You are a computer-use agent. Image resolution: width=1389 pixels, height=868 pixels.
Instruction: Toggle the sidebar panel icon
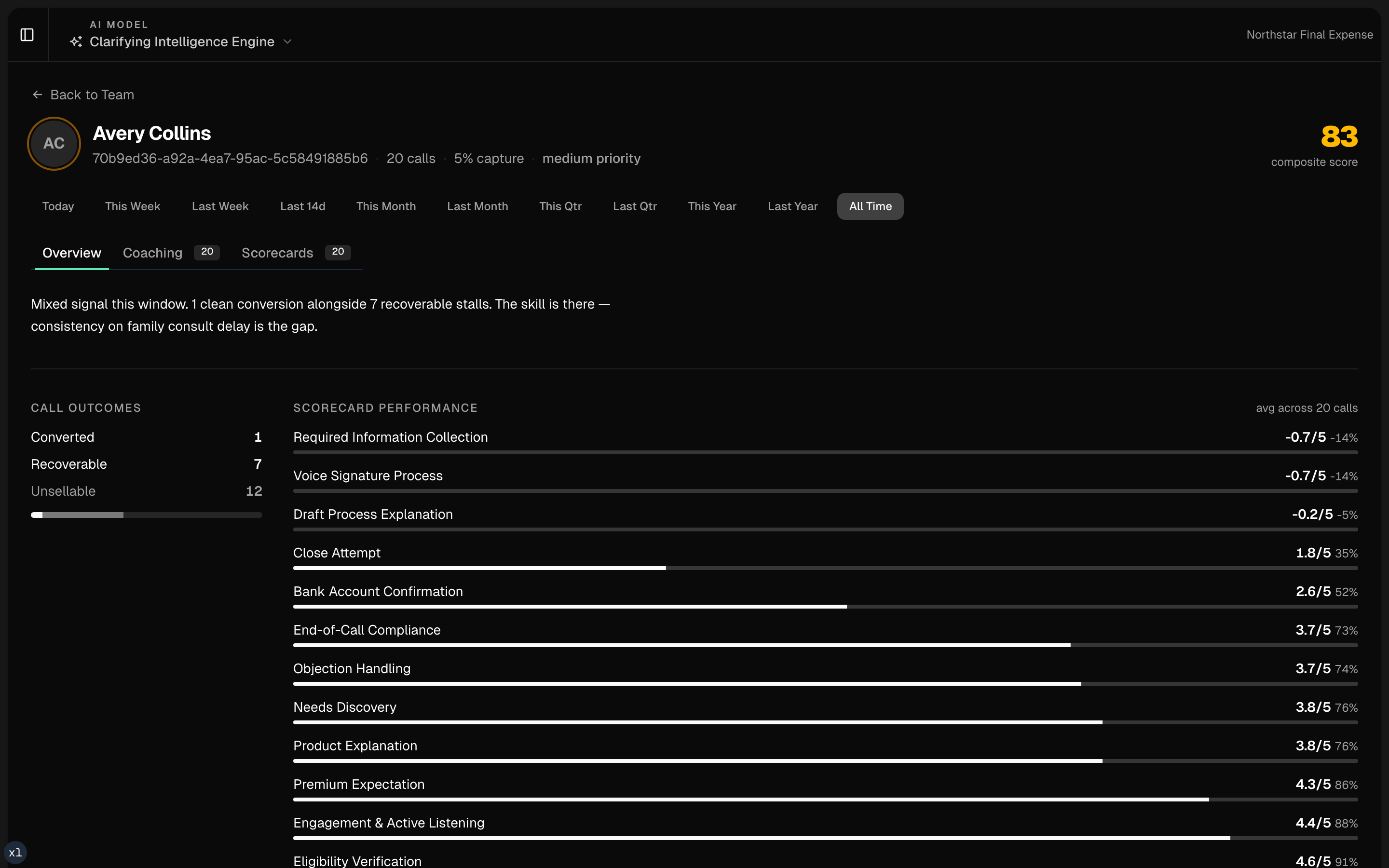coord(27,34)
